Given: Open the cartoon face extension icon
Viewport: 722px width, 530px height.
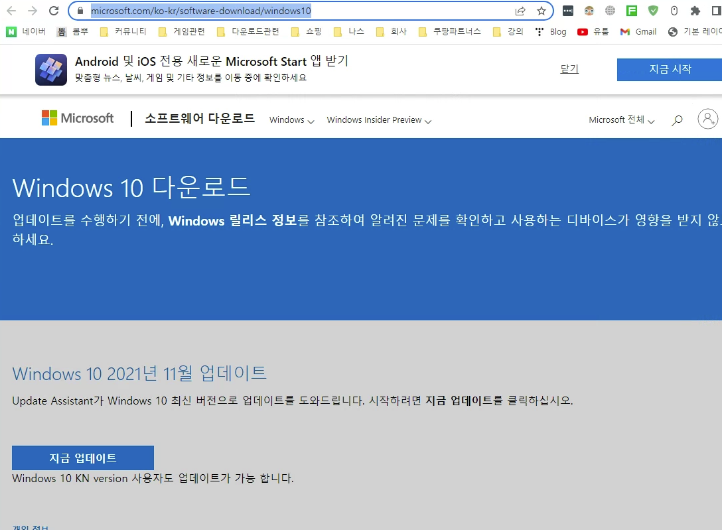Looking at the screenshot, I should tap(589, 11).
